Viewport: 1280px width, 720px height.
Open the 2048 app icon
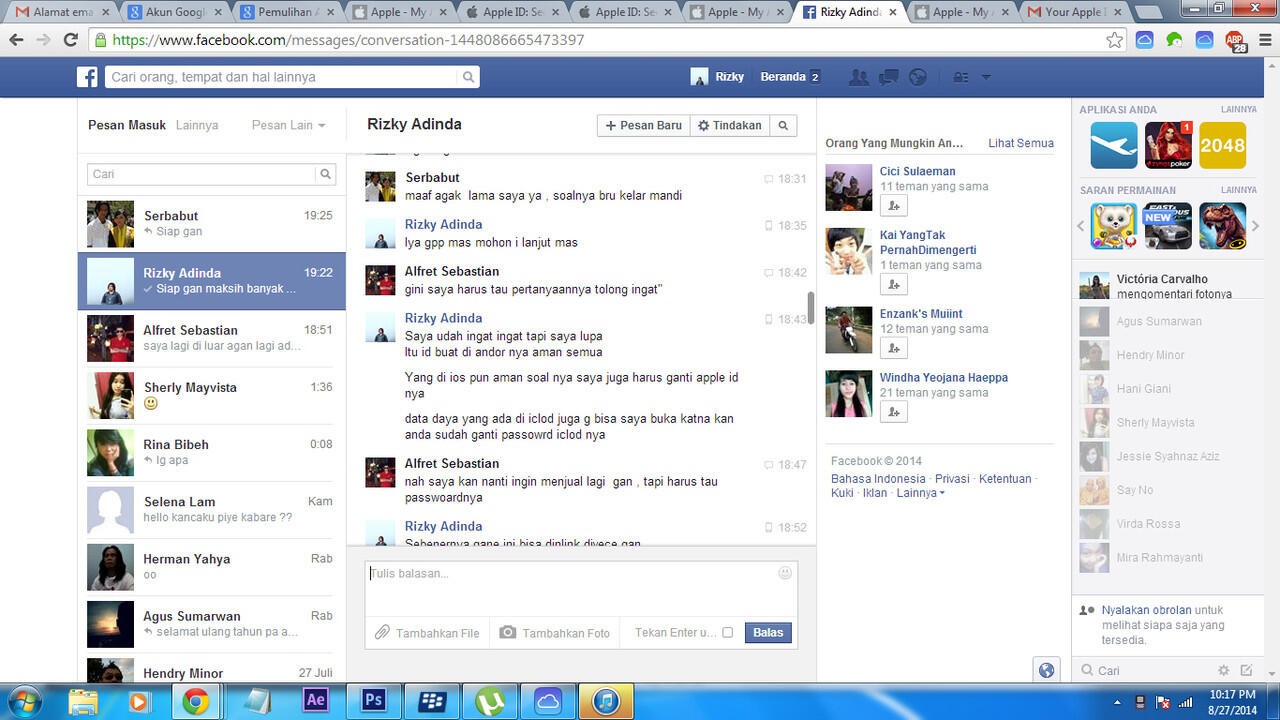point(1222,145)
